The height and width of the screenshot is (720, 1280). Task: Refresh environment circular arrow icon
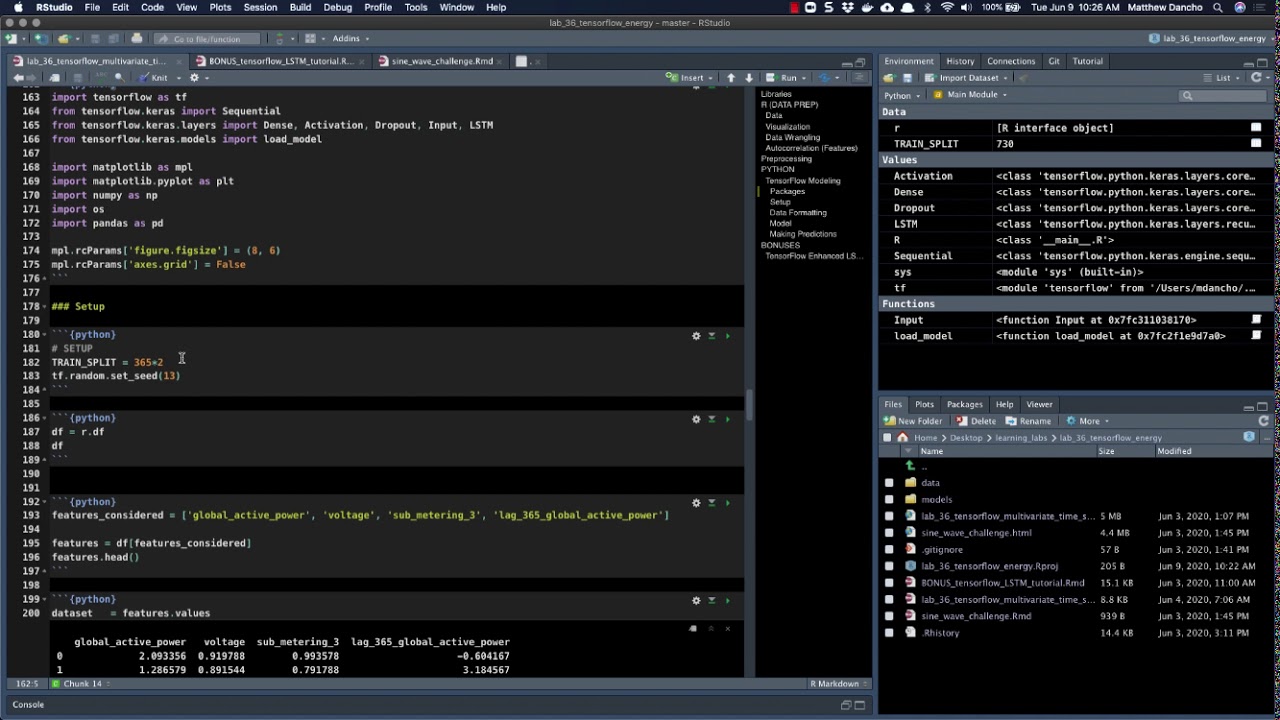tap(1256, 78)
